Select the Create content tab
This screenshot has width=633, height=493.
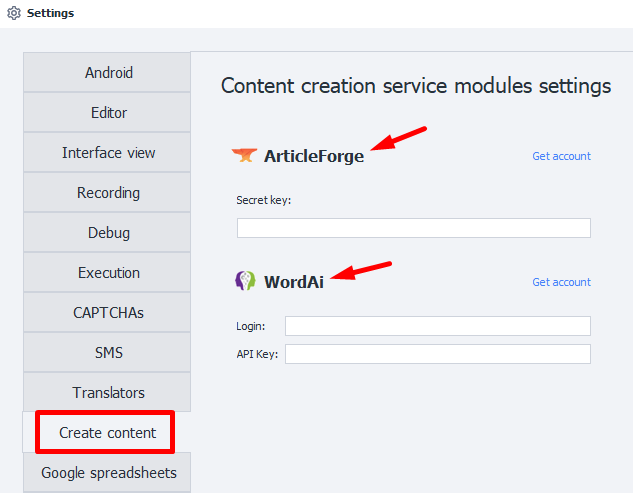107,433
